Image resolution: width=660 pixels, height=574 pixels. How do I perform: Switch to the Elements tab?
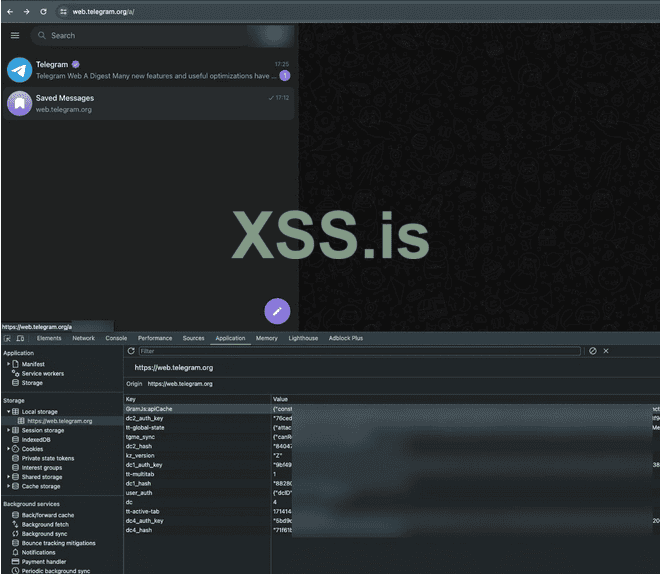[49, 338]
